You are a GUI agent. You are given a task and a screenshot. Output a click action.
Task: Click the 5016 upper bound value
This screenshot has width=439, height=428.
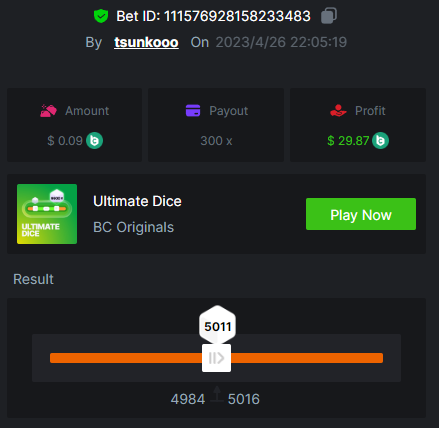[244, 399]
